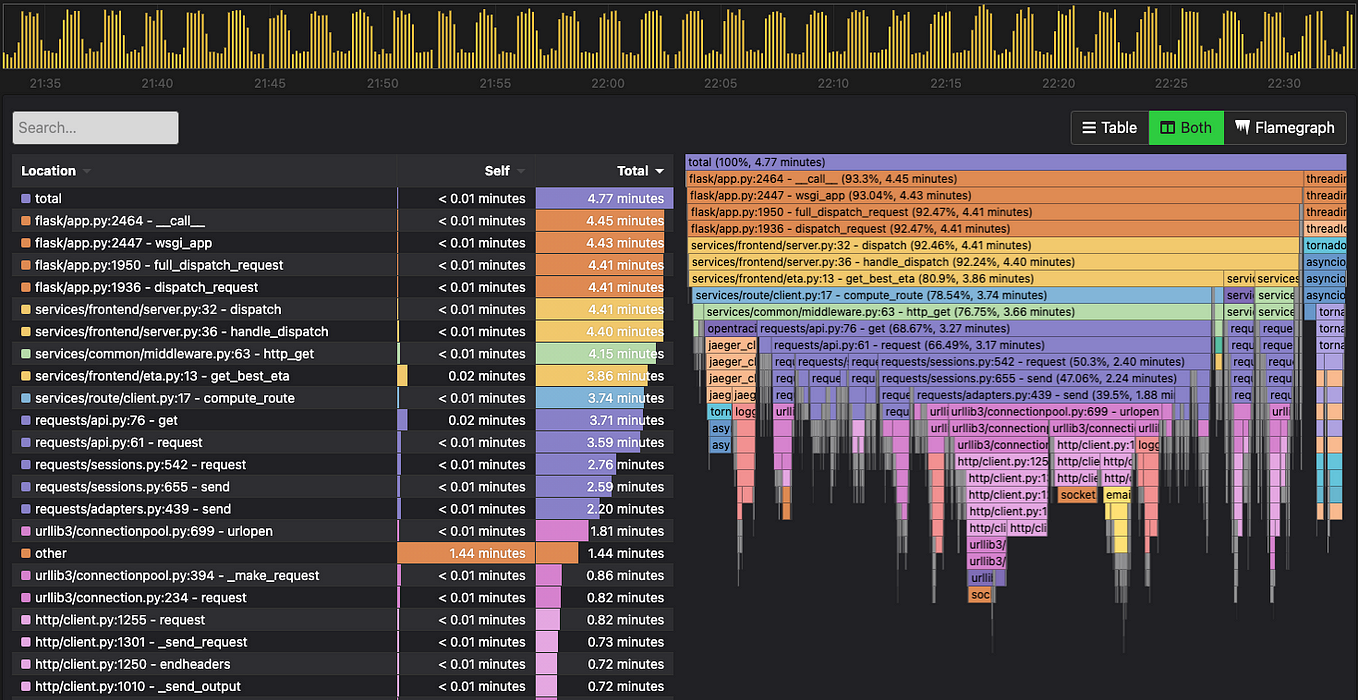
Task: Click the requests/api.py:76 get row
Action: click(200, 420)
